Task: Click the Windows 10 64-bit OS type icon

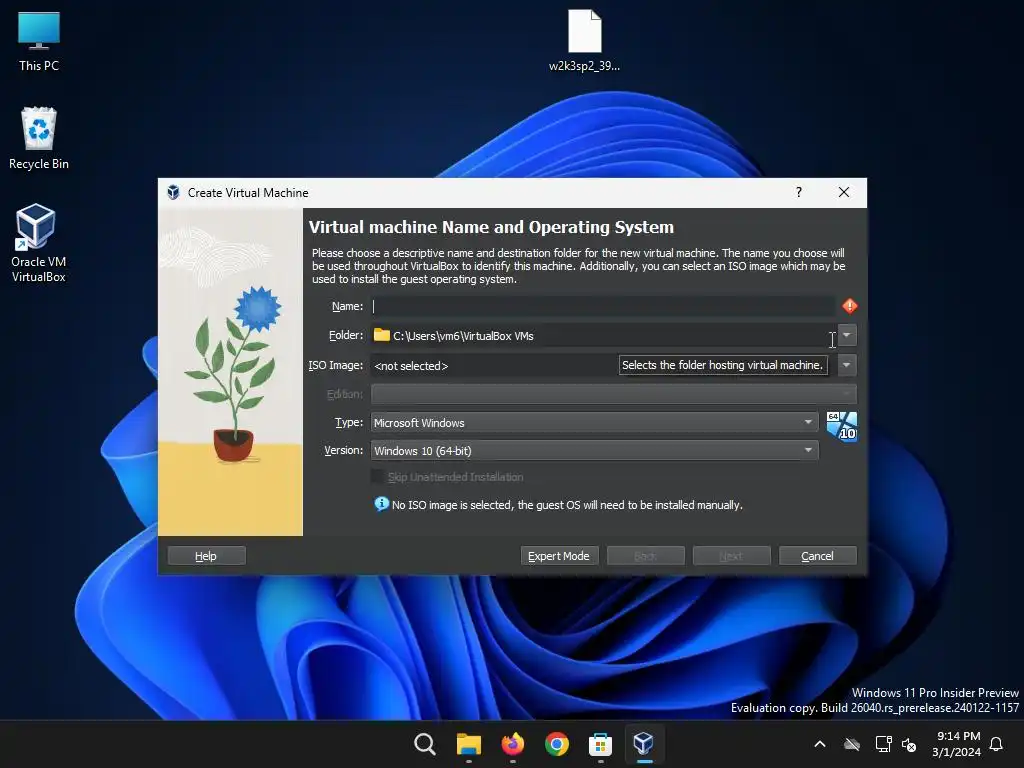Action: click(842, 426)
